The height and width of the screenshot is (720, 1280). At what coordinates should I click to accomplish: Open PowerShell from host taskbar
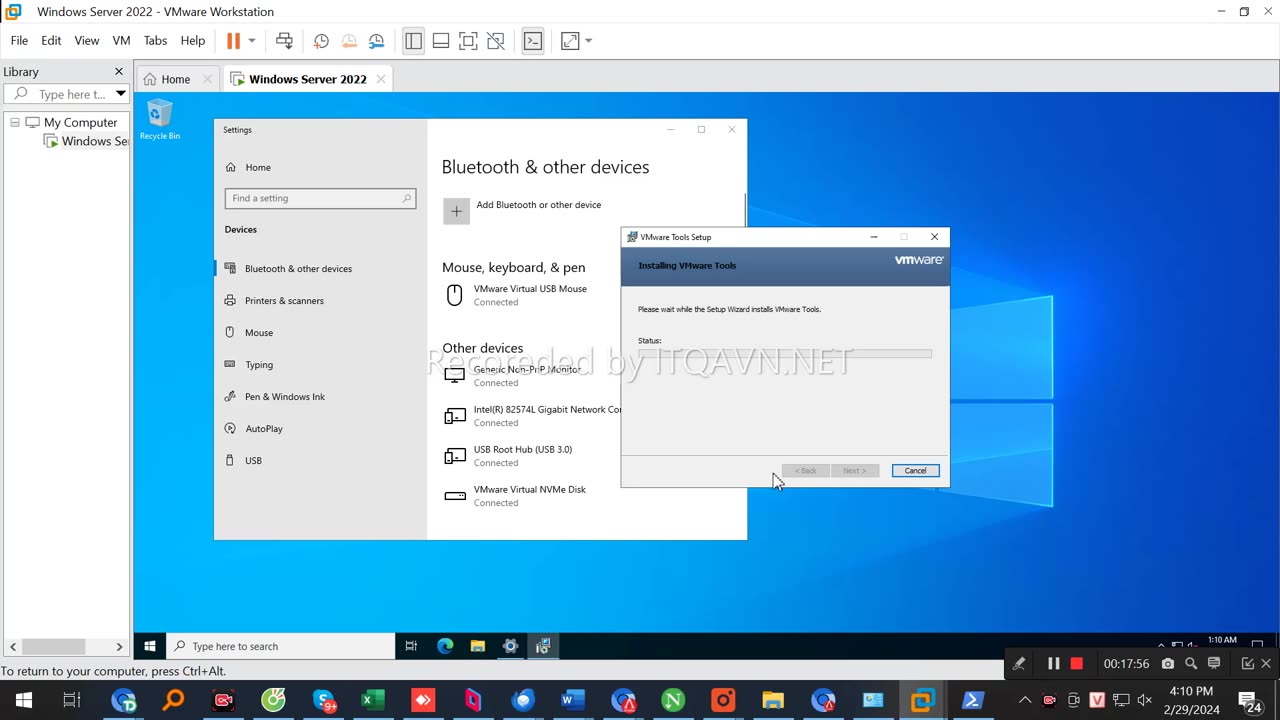coord(973,700)
